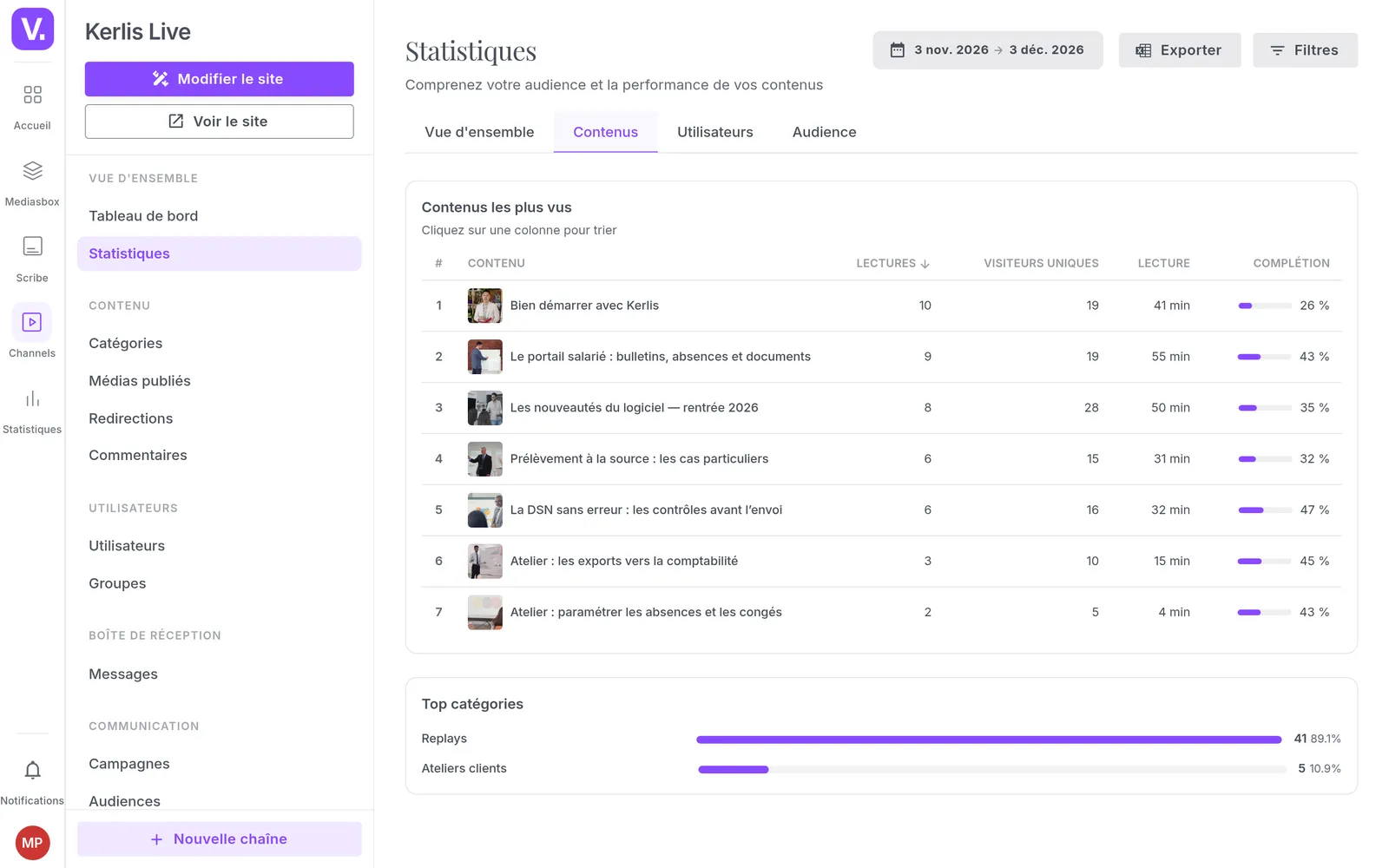
Task: Sort by Visiteurs uniques column
Action: pyautogui.click(x=1041, y=263)
